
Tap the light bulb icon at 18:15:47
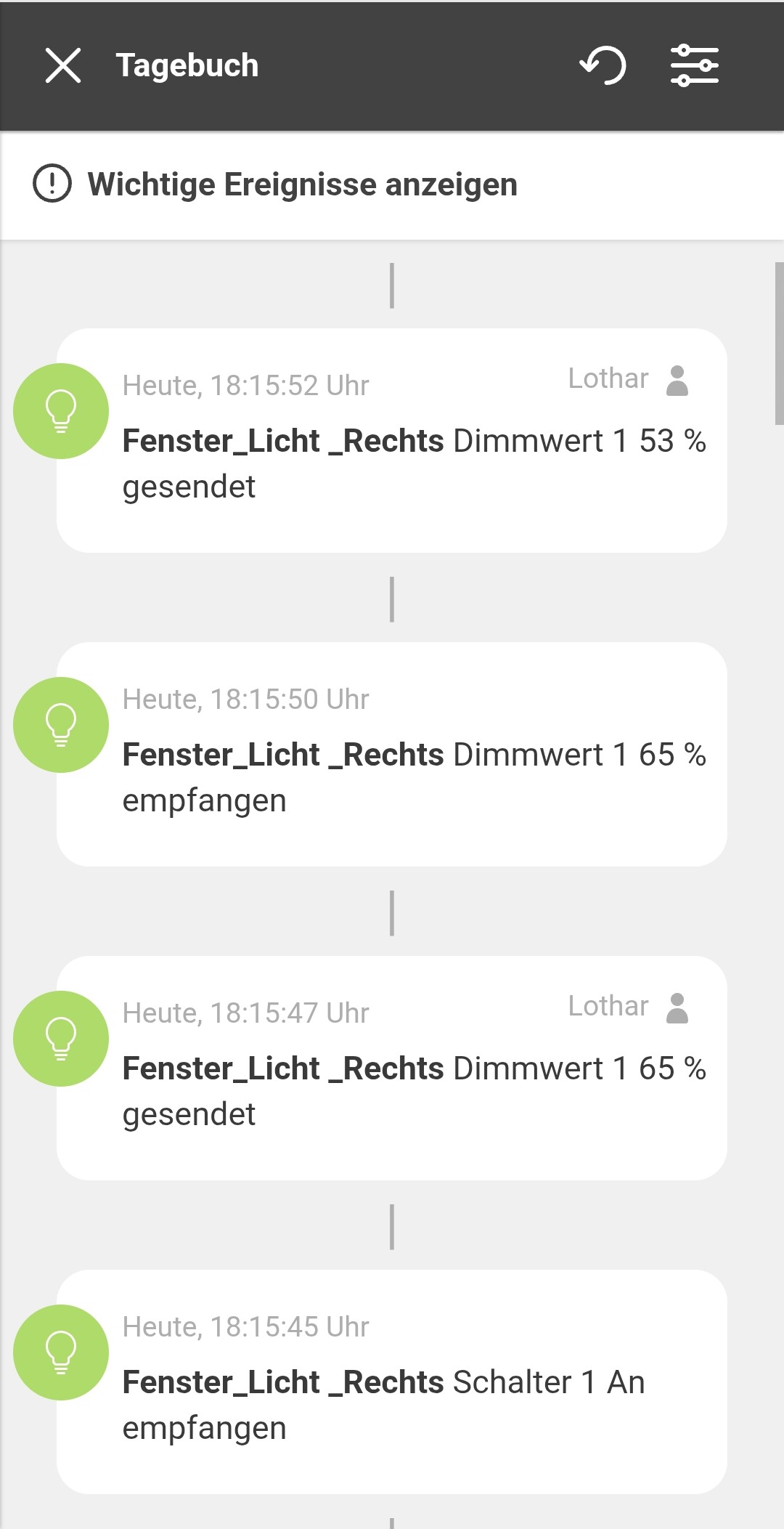61,1039
